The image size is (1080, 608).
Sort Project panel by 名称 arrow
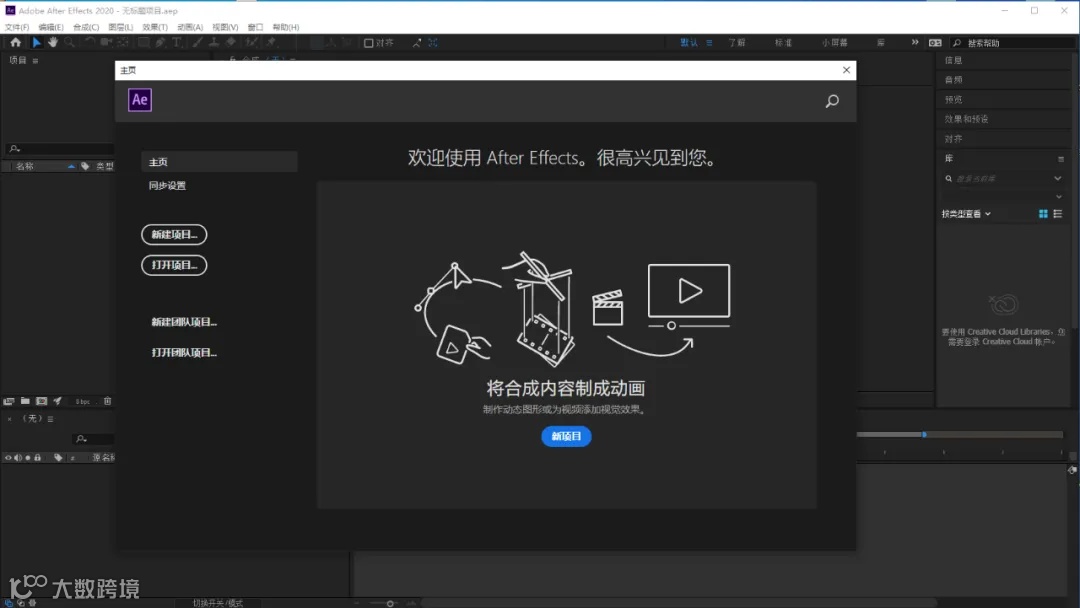(x=71, y=166)
